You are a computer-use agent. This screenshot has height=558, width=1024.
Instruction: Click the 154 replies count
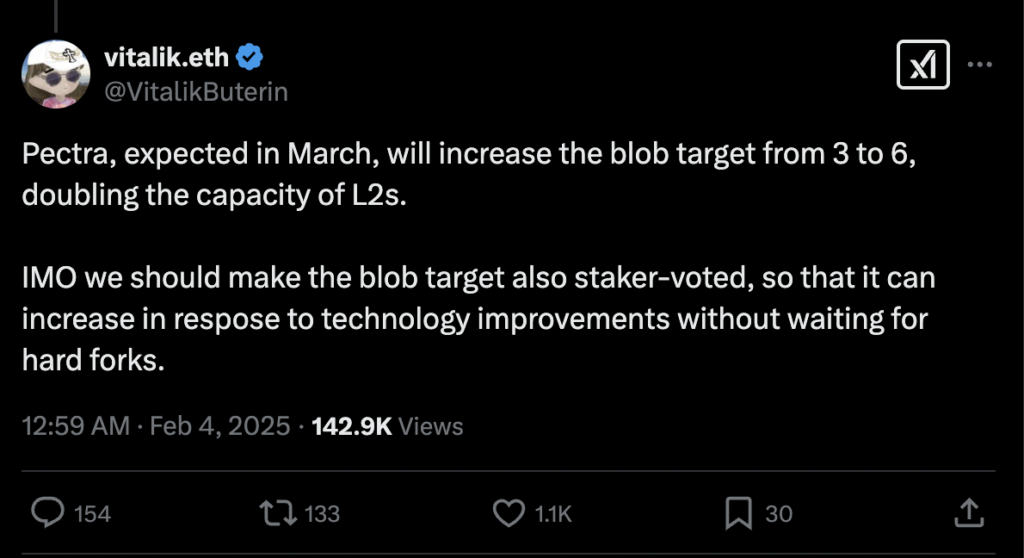tap(93, 514)
